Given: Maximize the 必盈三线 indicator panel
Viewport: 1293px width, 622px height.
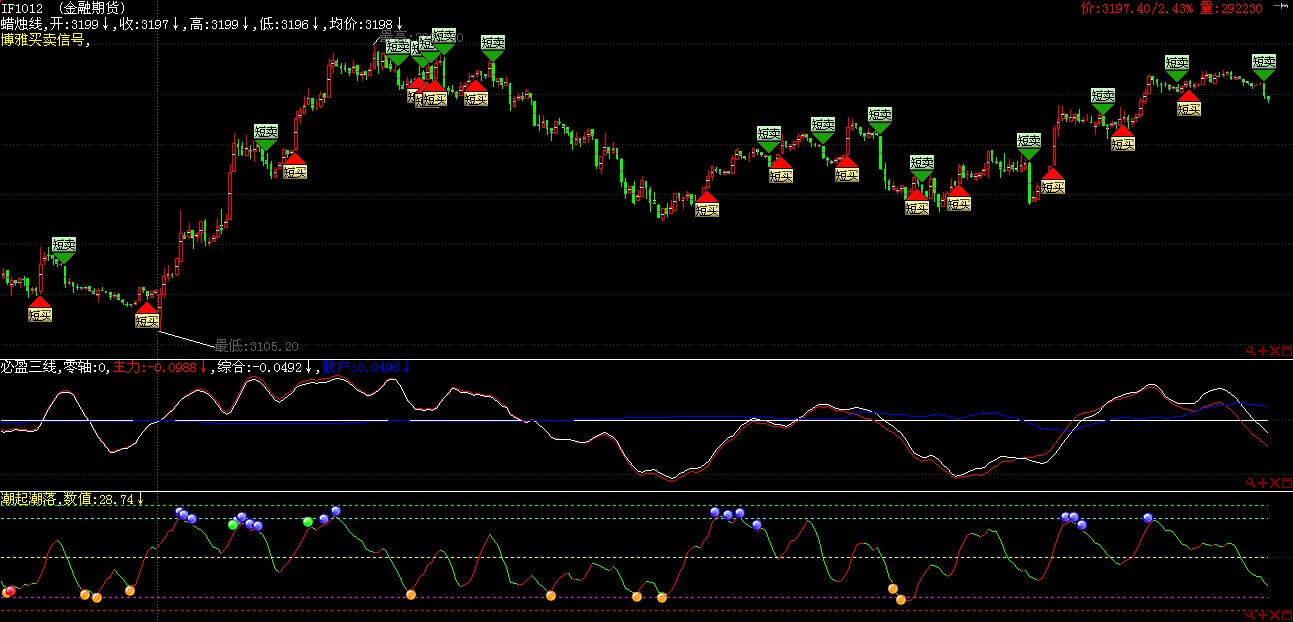Looking at the screenshot, I should point(1287,483).
